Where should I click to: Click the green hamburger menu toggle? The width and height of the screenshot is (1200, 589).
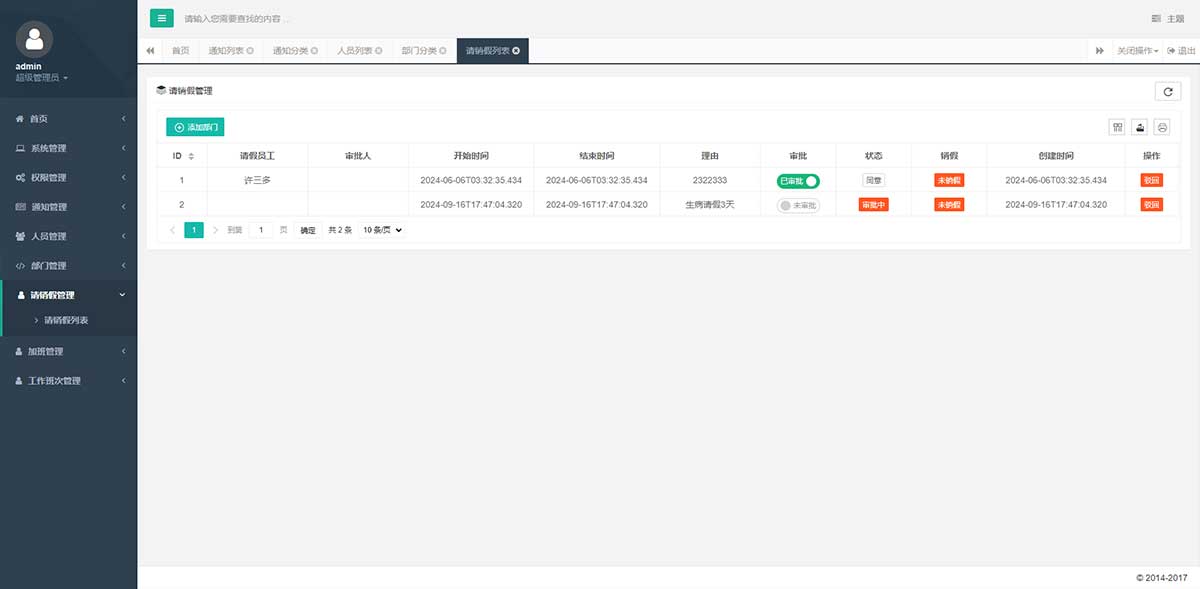(161, 18)
